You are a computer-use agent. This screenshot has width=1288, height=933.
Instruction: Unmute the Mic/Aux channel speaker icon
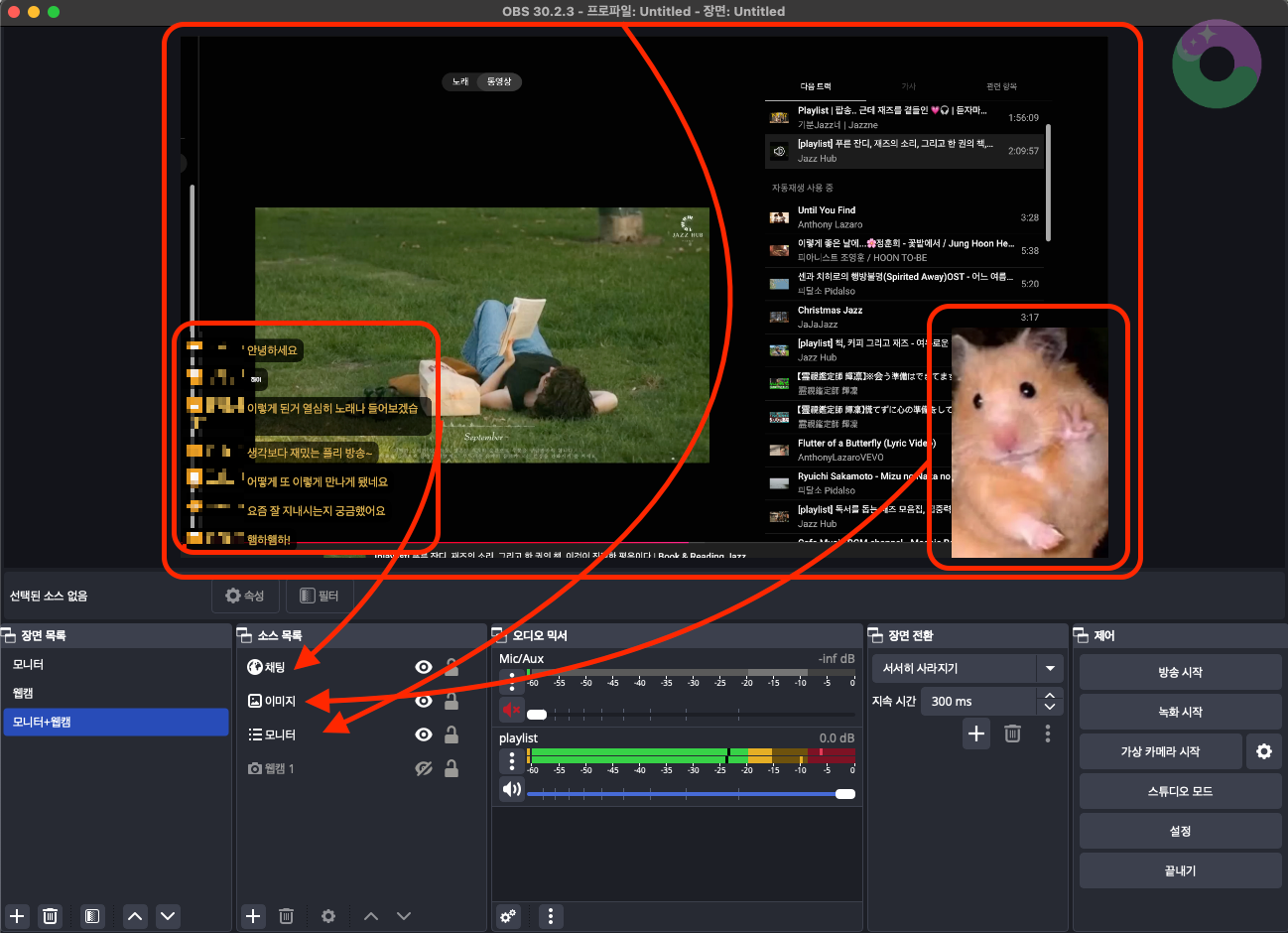pos(512,710)
